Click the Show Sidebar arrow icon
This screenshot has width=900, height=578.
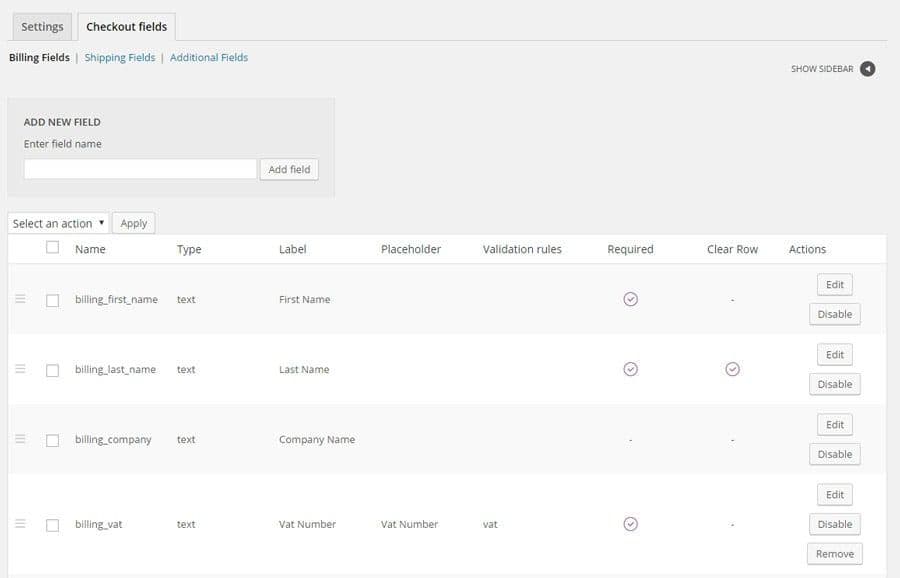click(867, 69)
